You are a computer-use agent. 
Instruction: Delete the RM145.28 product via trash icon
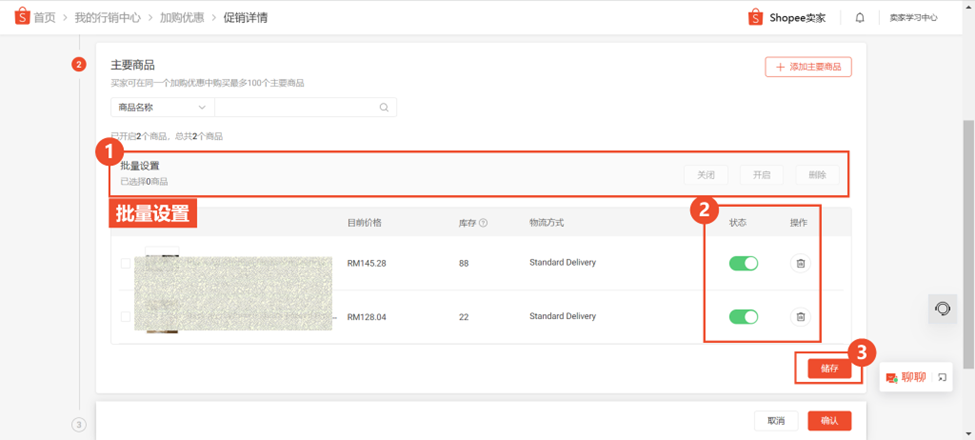tap(800, 264)
